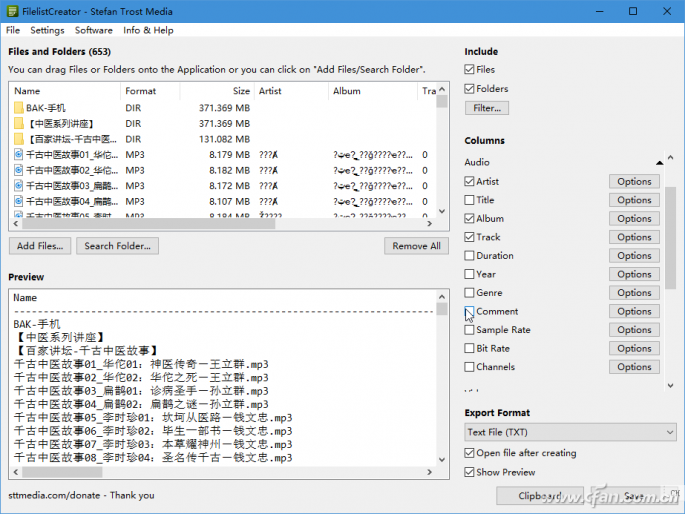Enable the Duration column checkbox

469,255
